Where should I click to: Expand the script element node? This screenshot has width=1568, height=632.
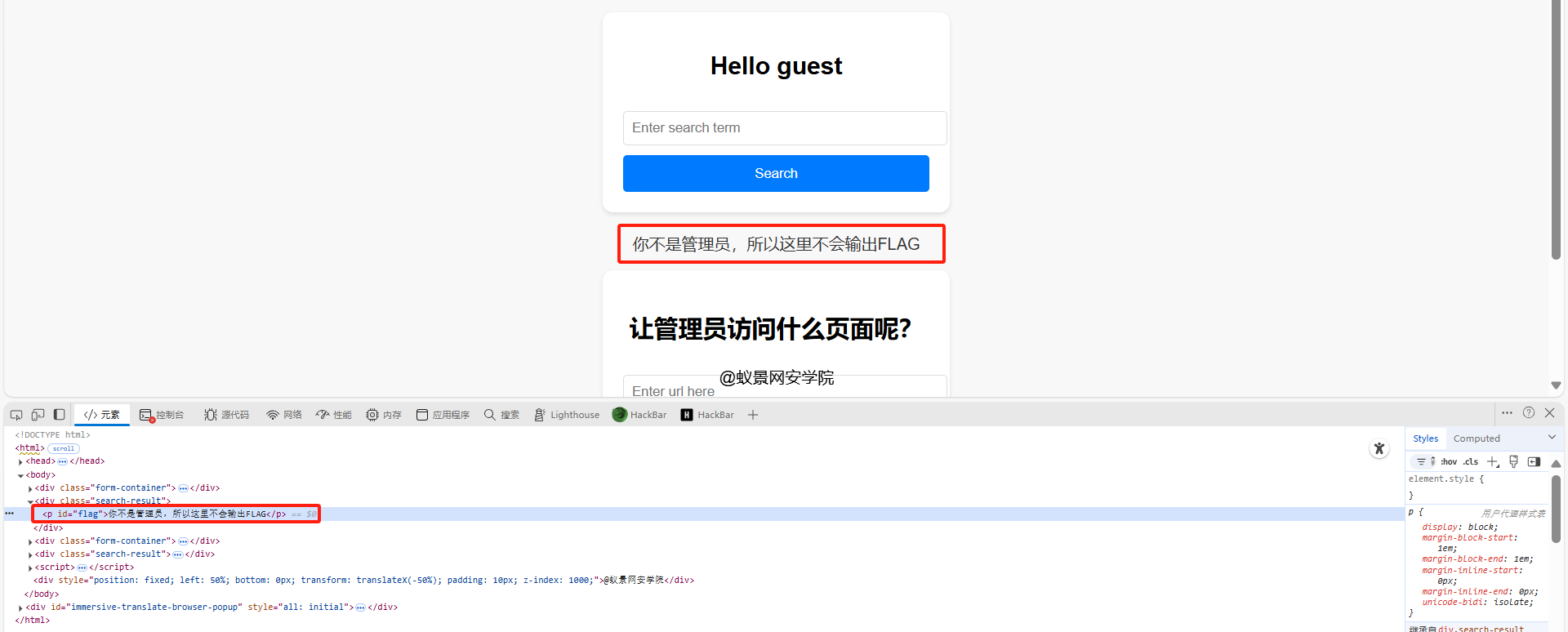pyautogui.click(x=30, y=567)
